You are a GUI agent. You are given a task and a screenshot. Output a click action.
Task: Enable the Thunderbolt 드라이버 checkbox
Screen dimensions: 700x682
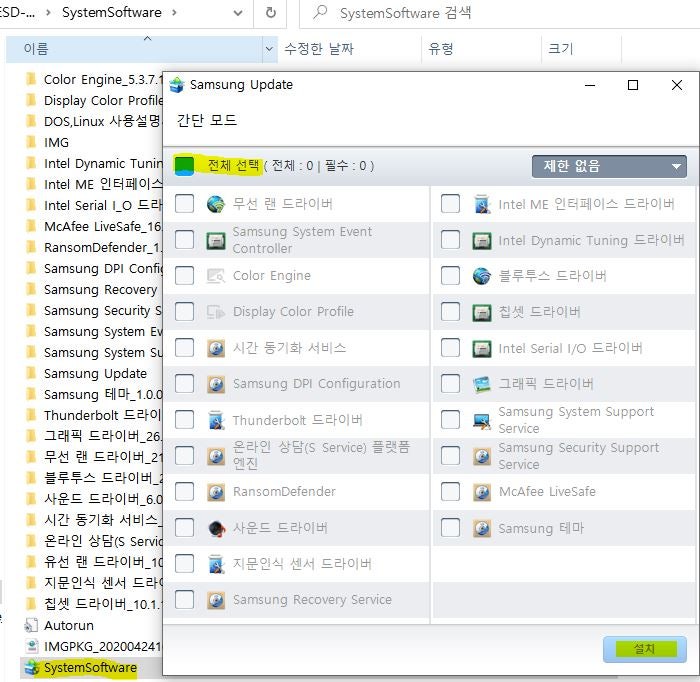(x=184, y=420)
